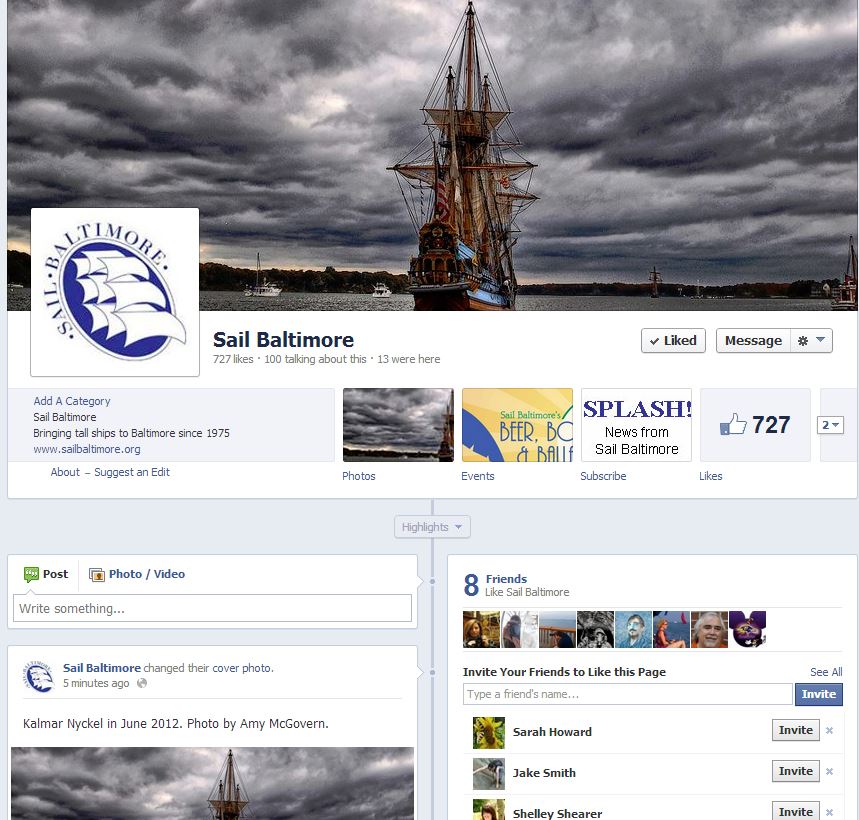Click the globe privacy icon on post
Viewport: 859px width, 820px height.
tap(142, 683)
